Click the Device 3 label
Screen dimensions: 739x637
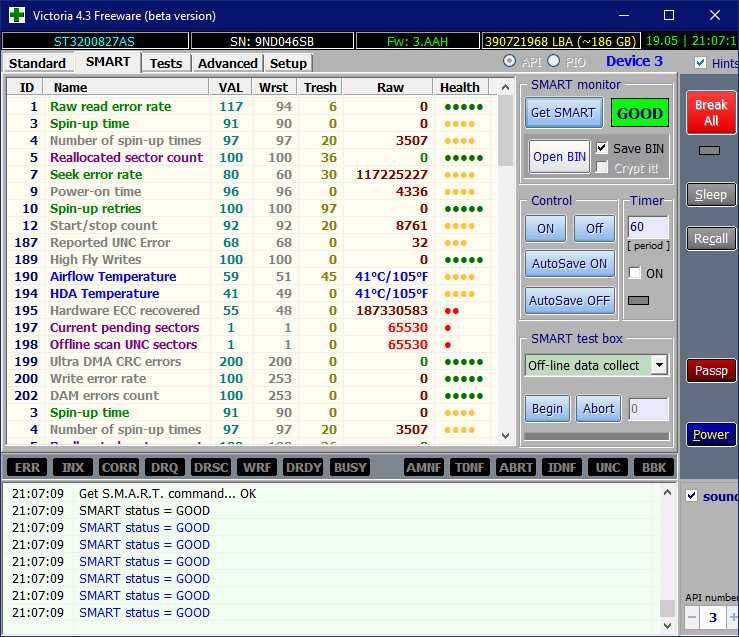tap(634, 61)
